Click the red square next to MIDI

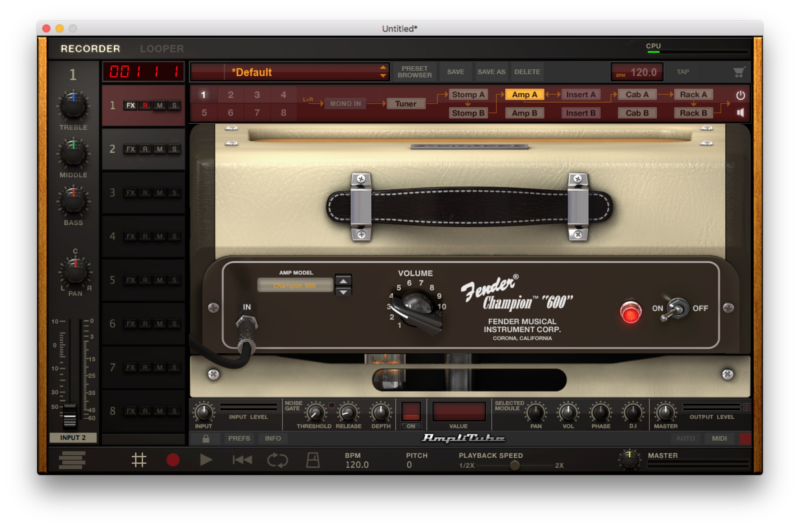745,439
